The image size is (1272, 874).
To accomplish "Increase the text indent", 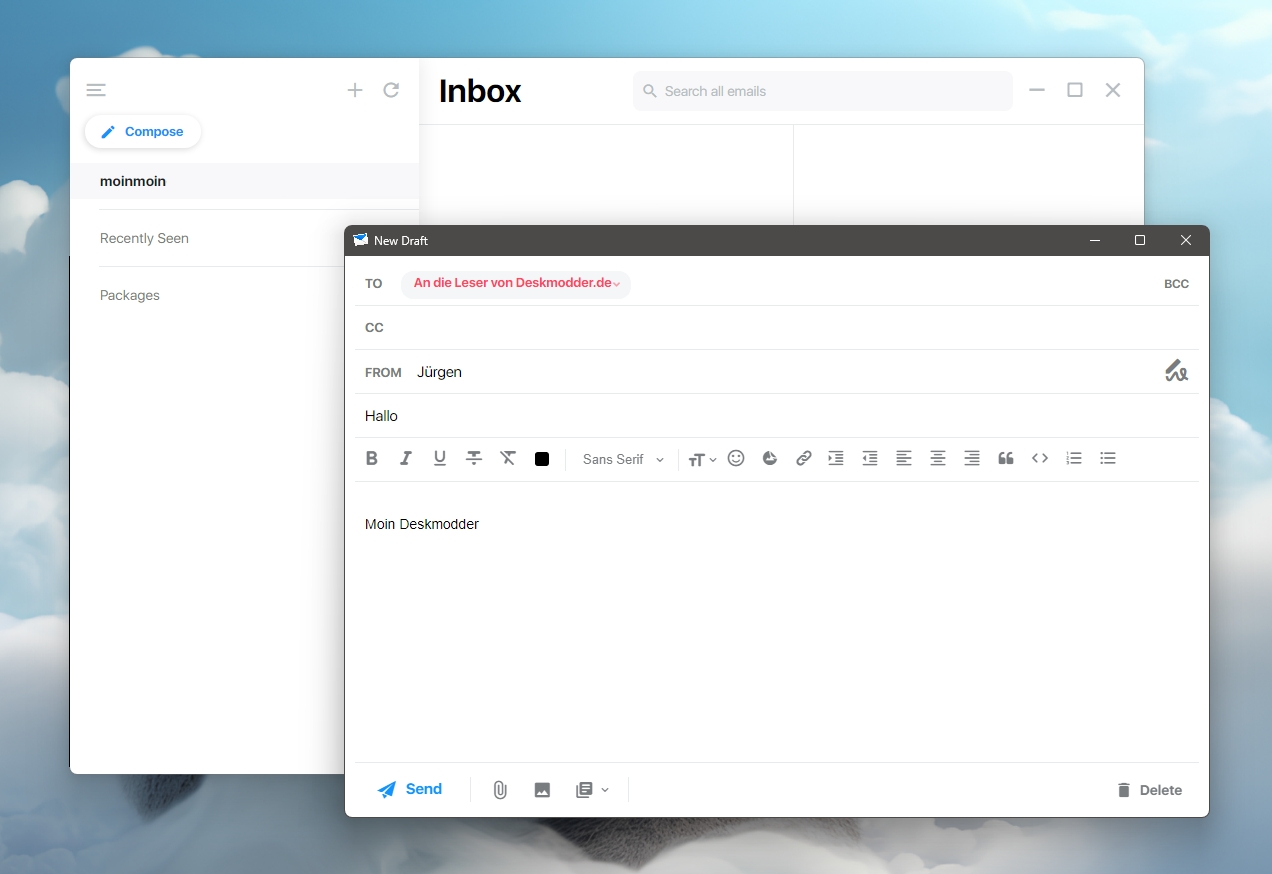I will [x=836, y=458].
